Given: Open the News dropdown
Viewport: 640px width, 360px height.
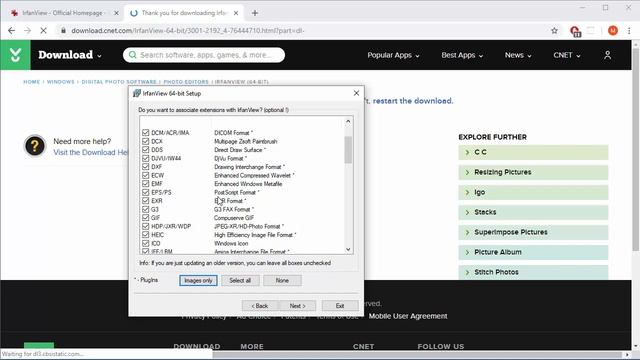Looking at the screenshot, I should [518, 55].
